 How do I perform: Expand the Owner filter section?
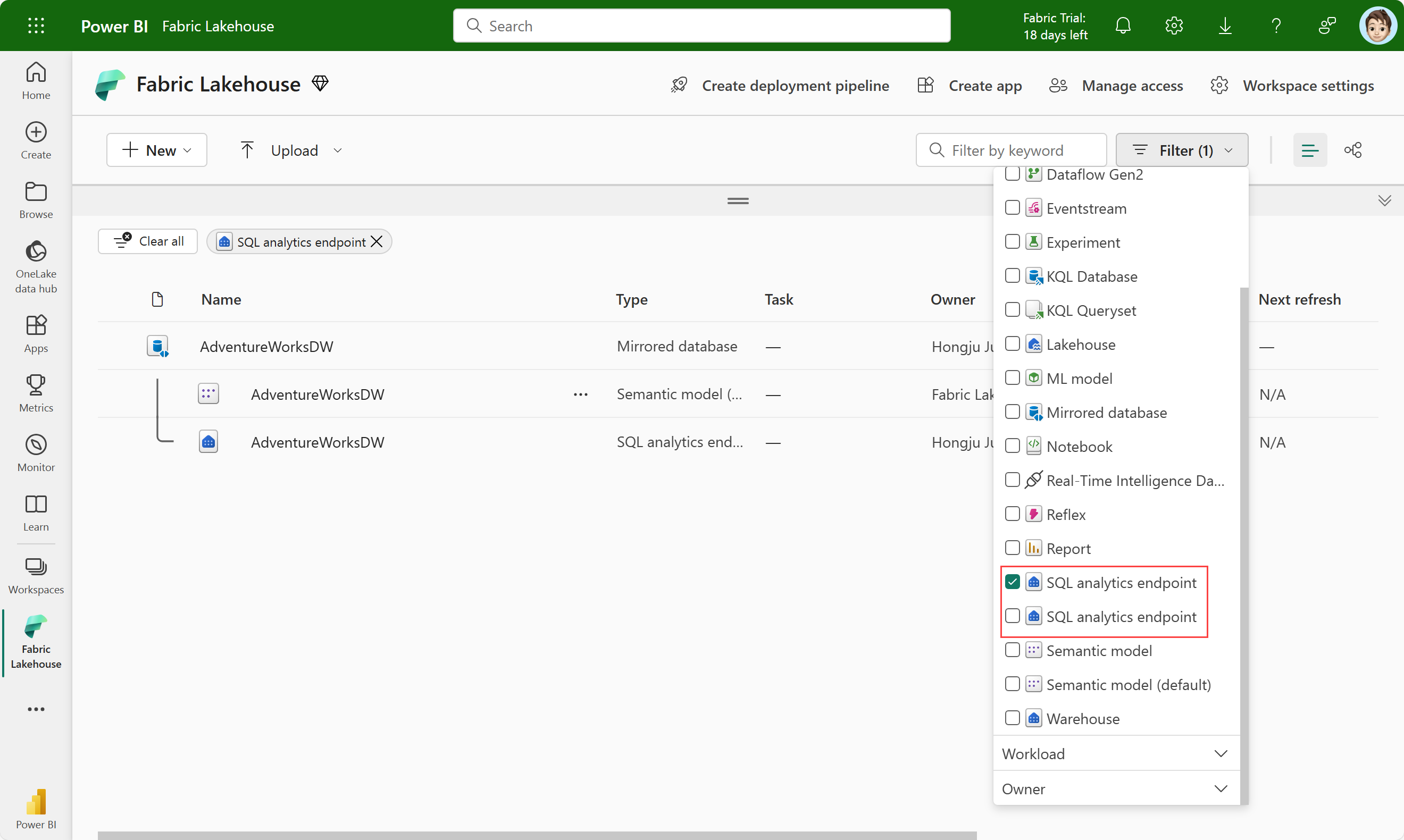pyautogui.click(x=1116, y=788)
